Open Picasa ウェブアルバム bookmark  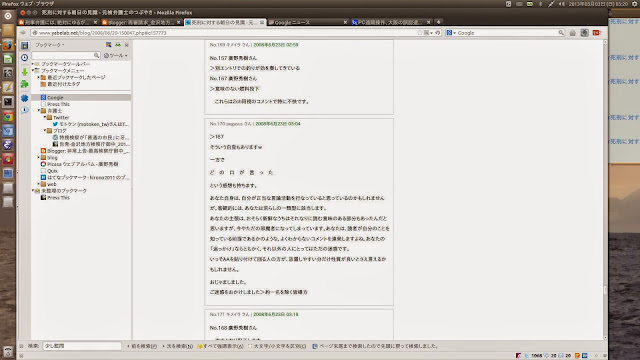coord(80,164)
